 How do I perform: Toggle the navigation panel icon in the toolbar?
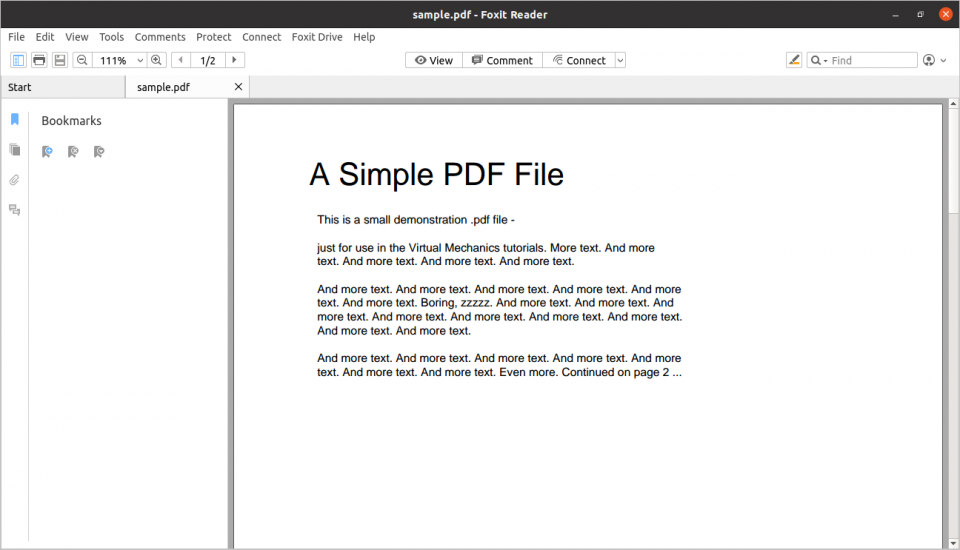click(18, 60)
